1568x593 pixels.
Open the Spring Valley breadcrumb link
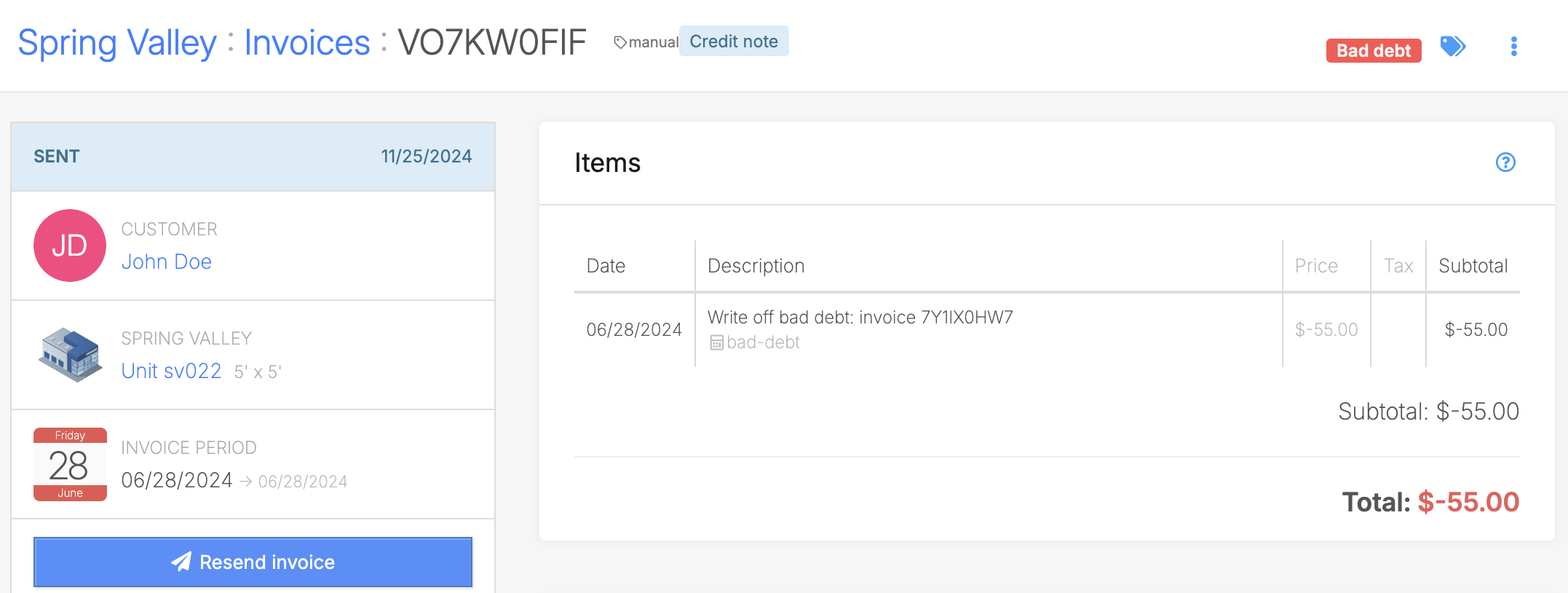tap(117, 42)
